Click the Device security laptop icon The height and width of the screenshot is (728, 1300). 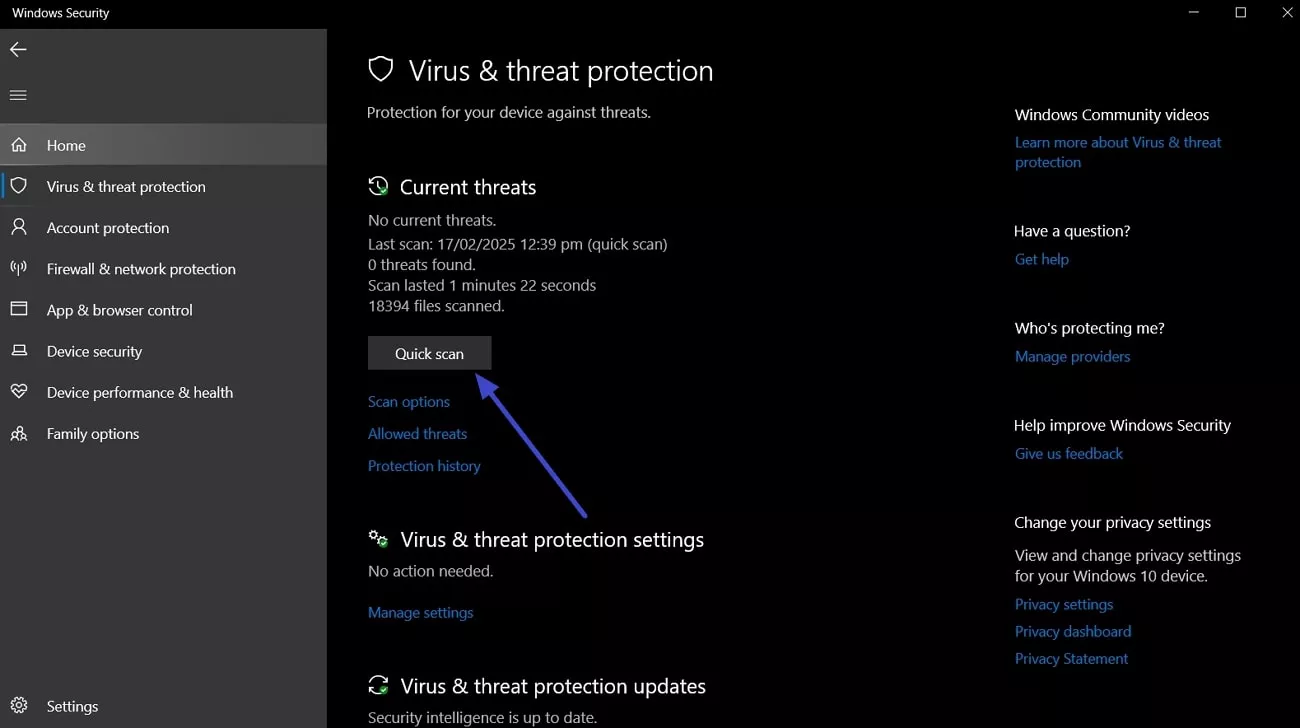[18, 351]
